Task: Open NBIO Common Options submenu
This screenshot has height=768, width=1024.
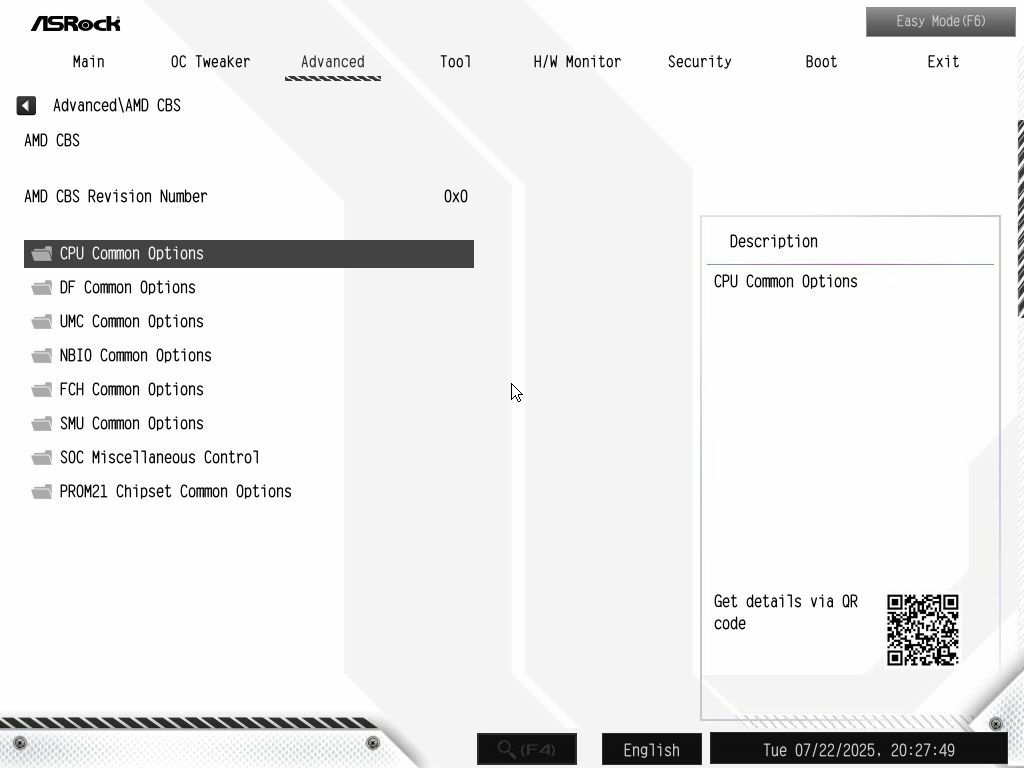Action: click(x=249, y=355)
